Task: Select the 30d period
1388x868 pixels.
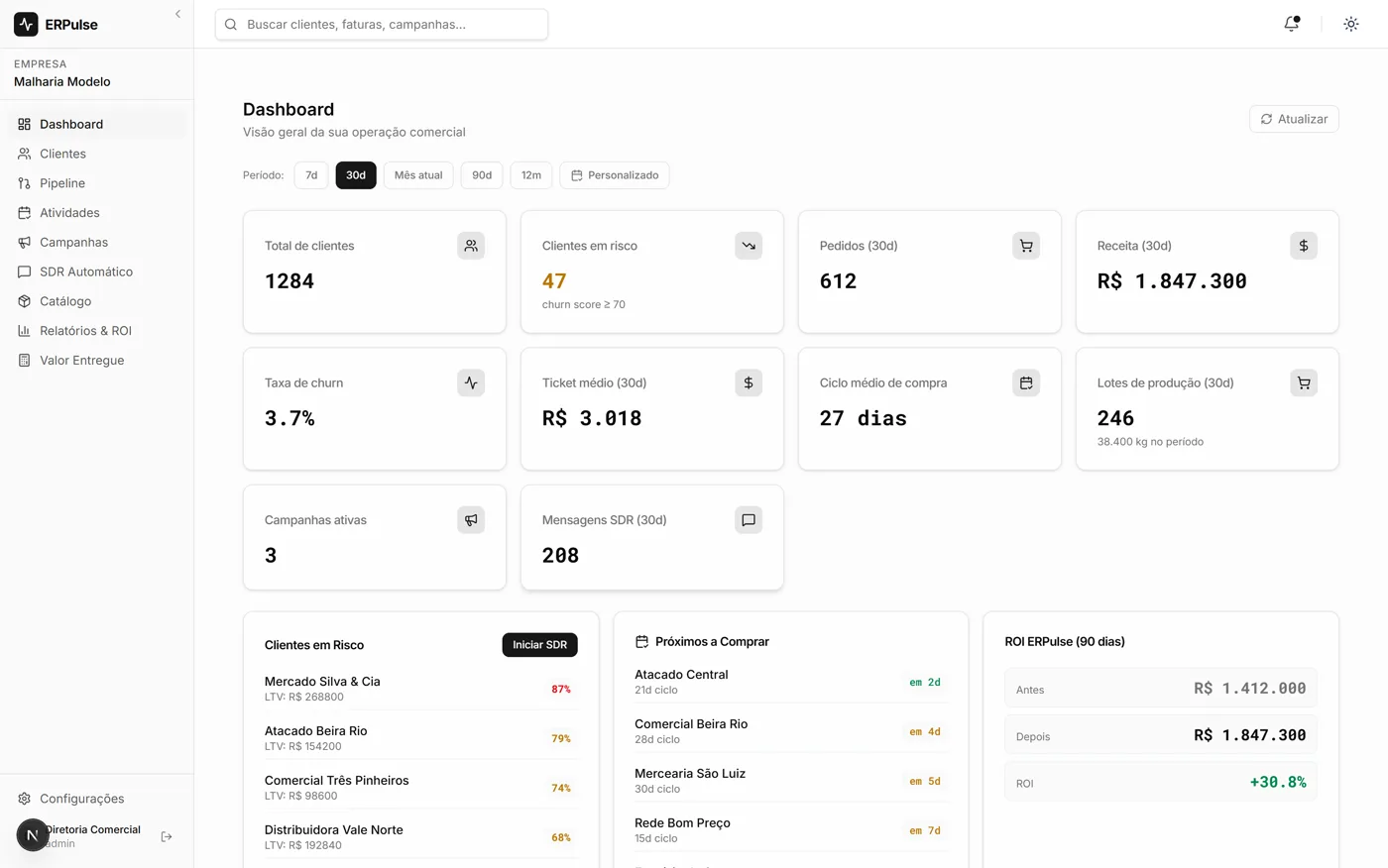Action: tap(356, 175)
